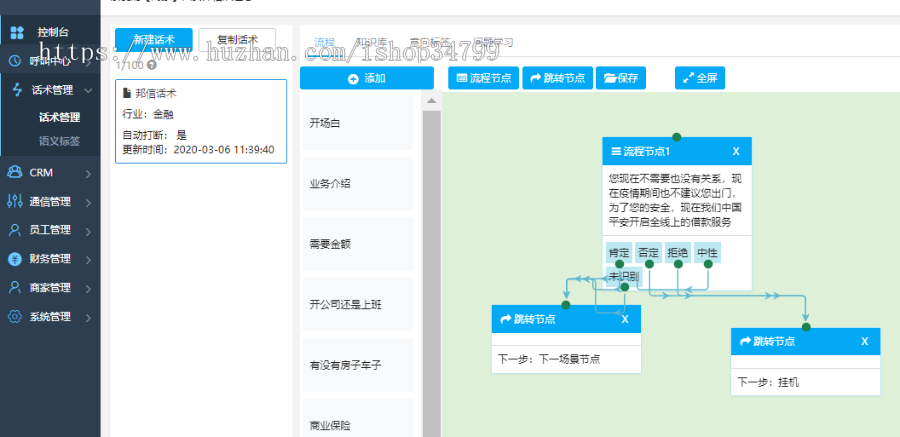
Task: Select the 商业保险 scene
Action: point(358,418)
